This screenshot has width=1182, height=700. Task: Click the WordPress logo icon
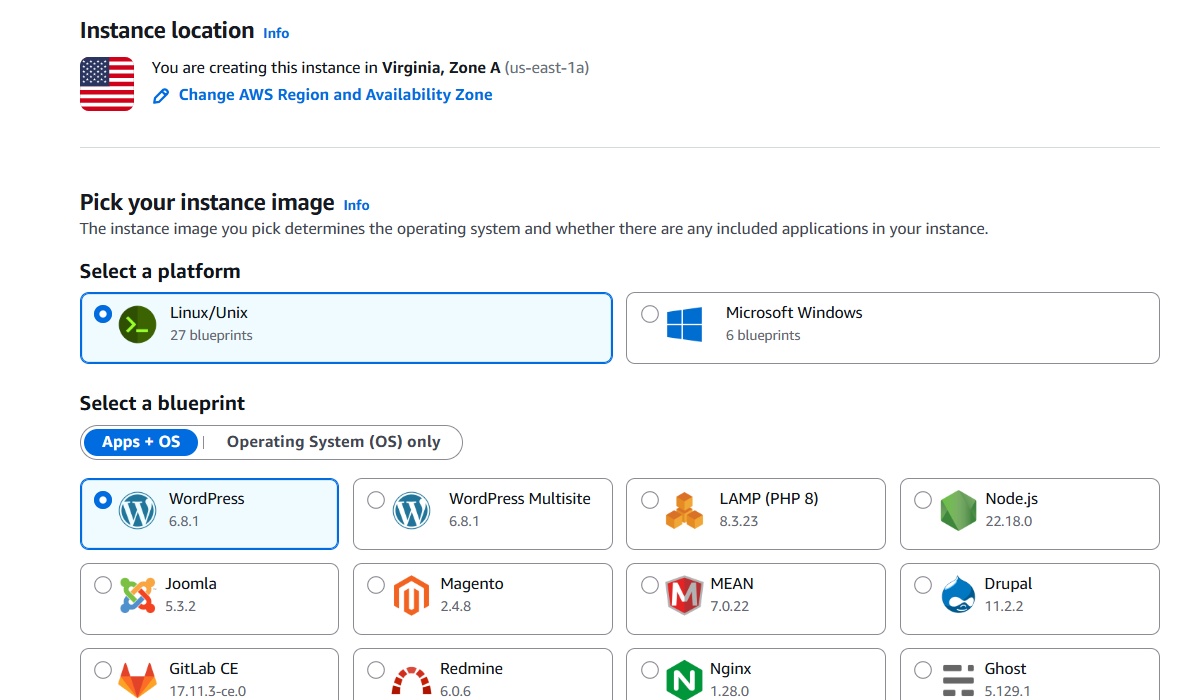(x=137, y=510)
